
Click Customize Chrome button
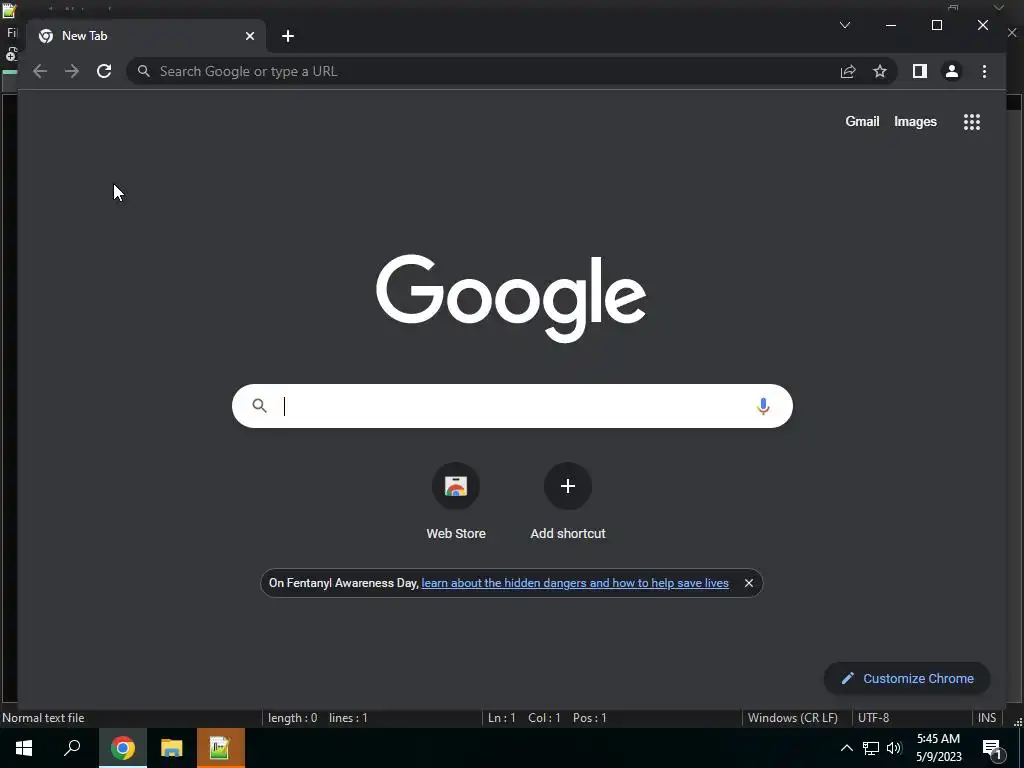(x=907, y=679)
